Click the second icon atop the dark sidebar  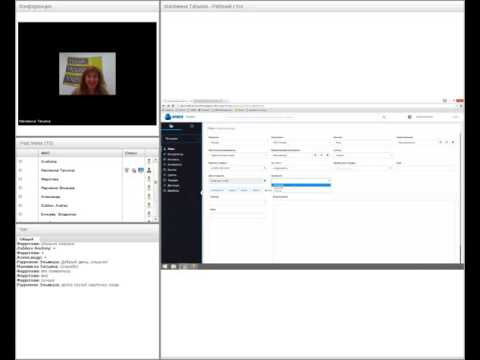pyautogui.click(x=192, y=126)
